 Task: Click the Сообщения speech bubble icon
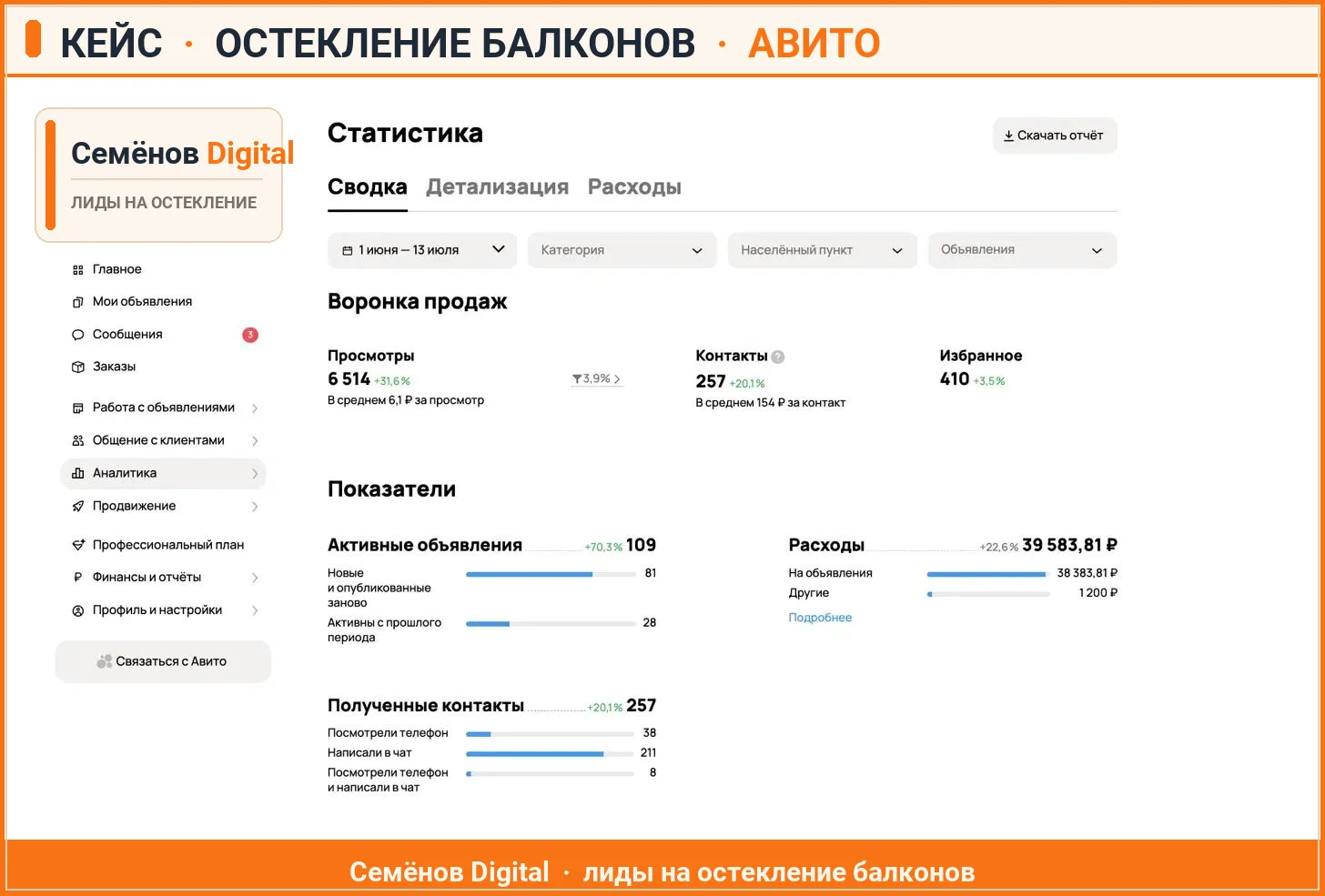point(78,335)
